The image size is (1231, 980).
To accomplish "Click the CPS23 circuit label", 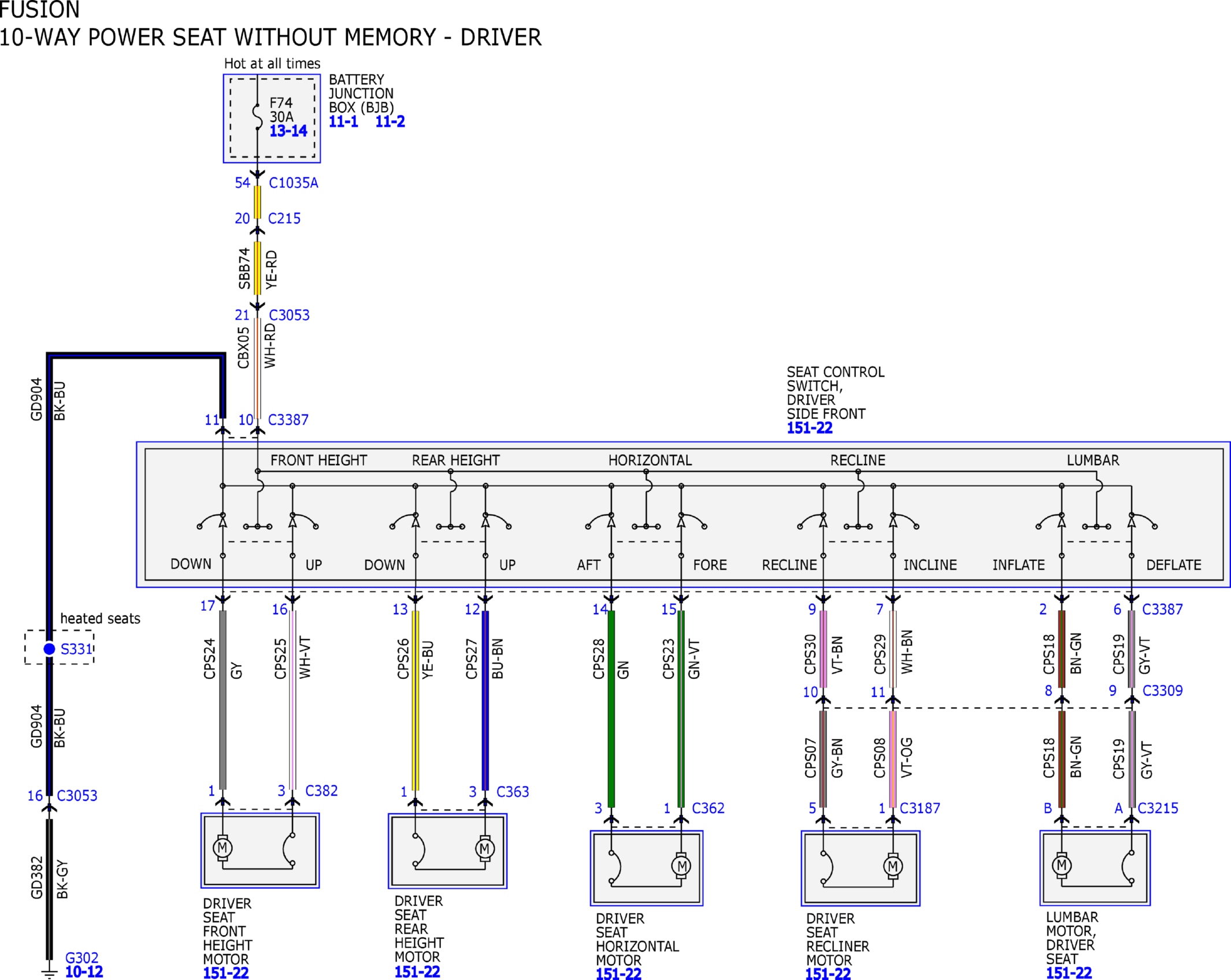I will click(669, 659).
